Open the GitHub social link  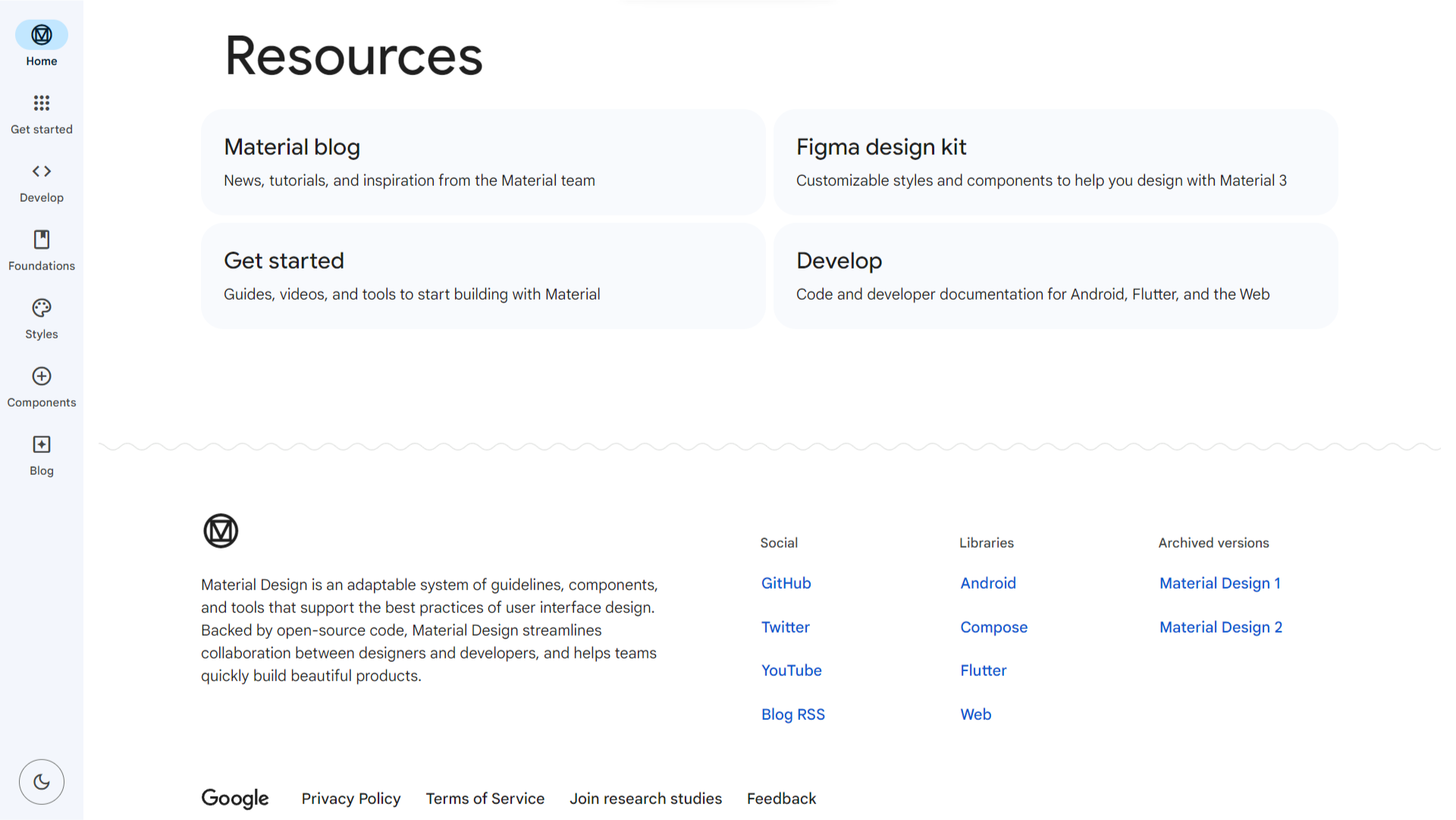[786, 583]
